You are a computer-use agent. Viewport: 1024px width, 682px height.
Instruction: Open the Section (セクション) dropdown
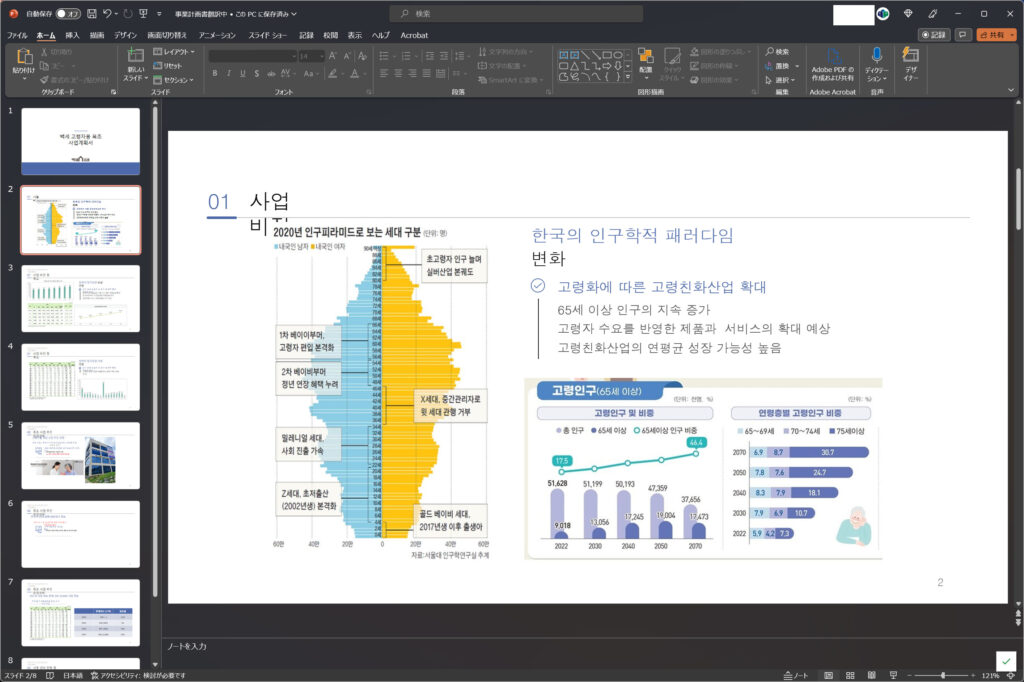(x=178, y=80)
